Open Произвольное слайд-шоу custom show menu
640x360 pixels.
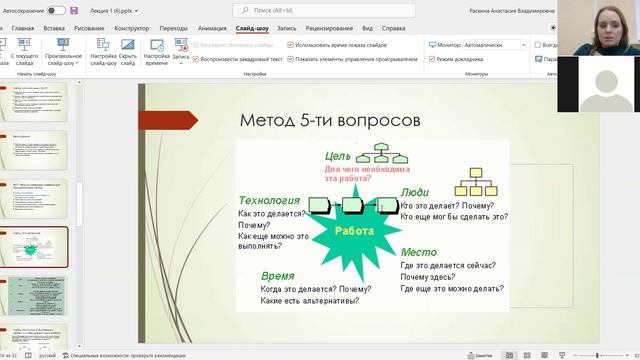[x=63, y=51]
